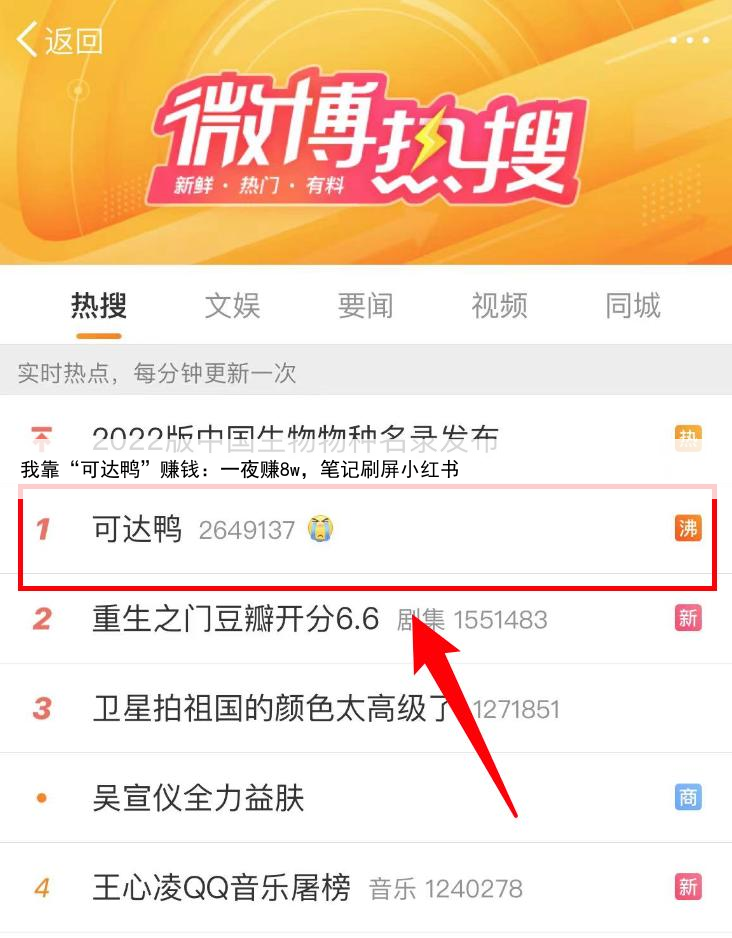Click the 新 badge beside 重生之门 topic
This screenshot has height=938, width=732.
point(688,618)
